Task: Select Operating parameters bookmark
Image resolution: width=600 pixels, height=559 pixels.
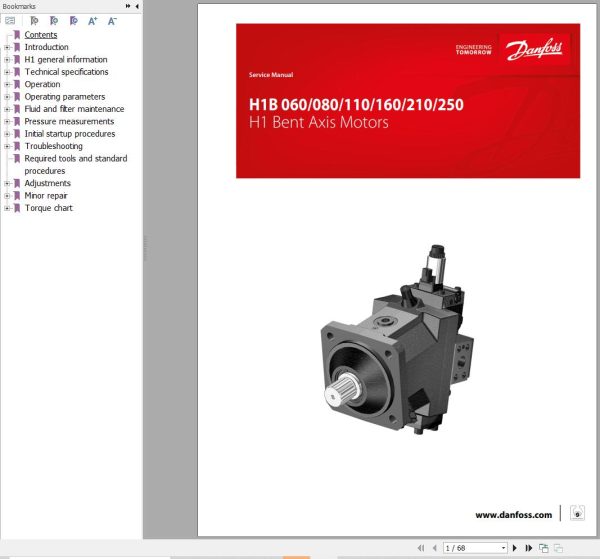Action: coord(65,96)
